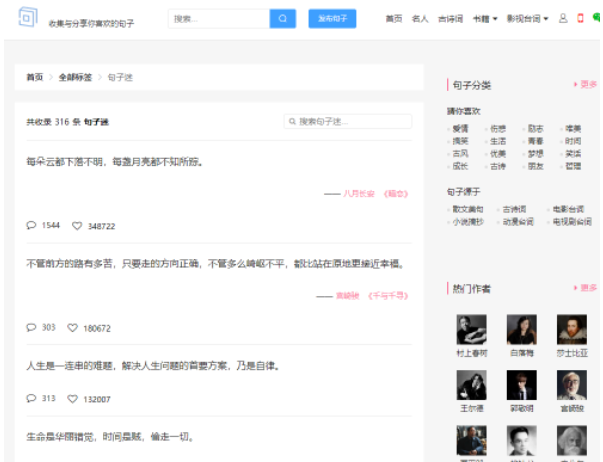This screenshot has height=462, width=603.
Task: Open 古诗词 in the navigation bar
Action: 450,19
